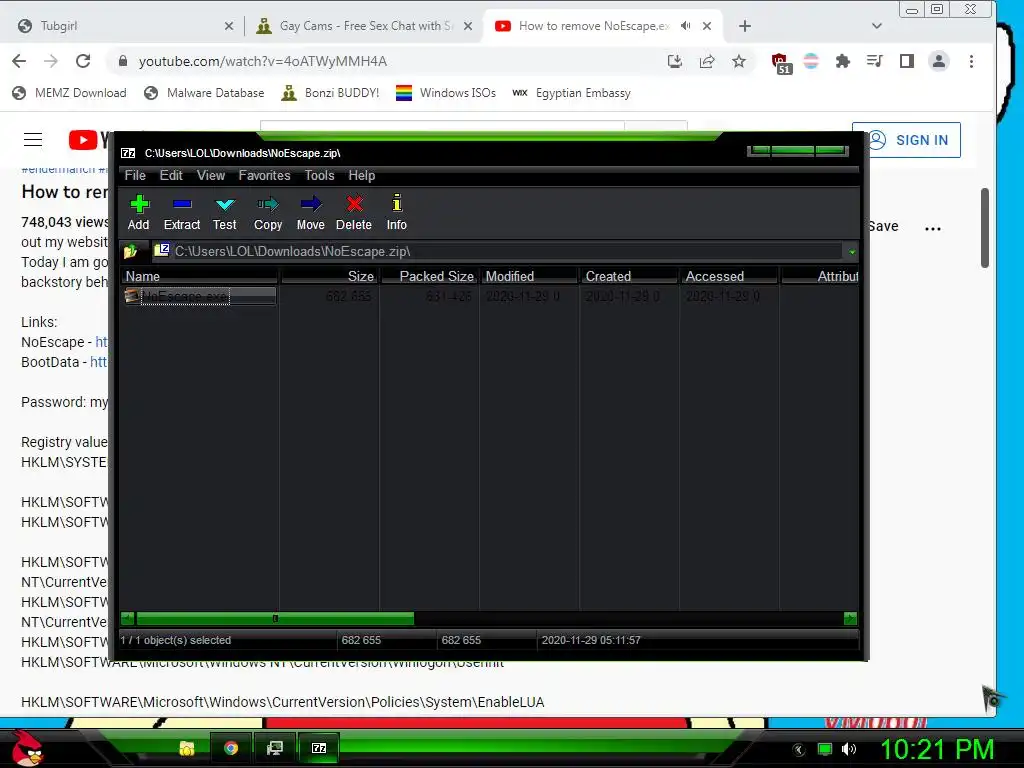1024x768 pixels.
Task: Go up one folder level in 7-Zip
Action: tap(131, 251)
